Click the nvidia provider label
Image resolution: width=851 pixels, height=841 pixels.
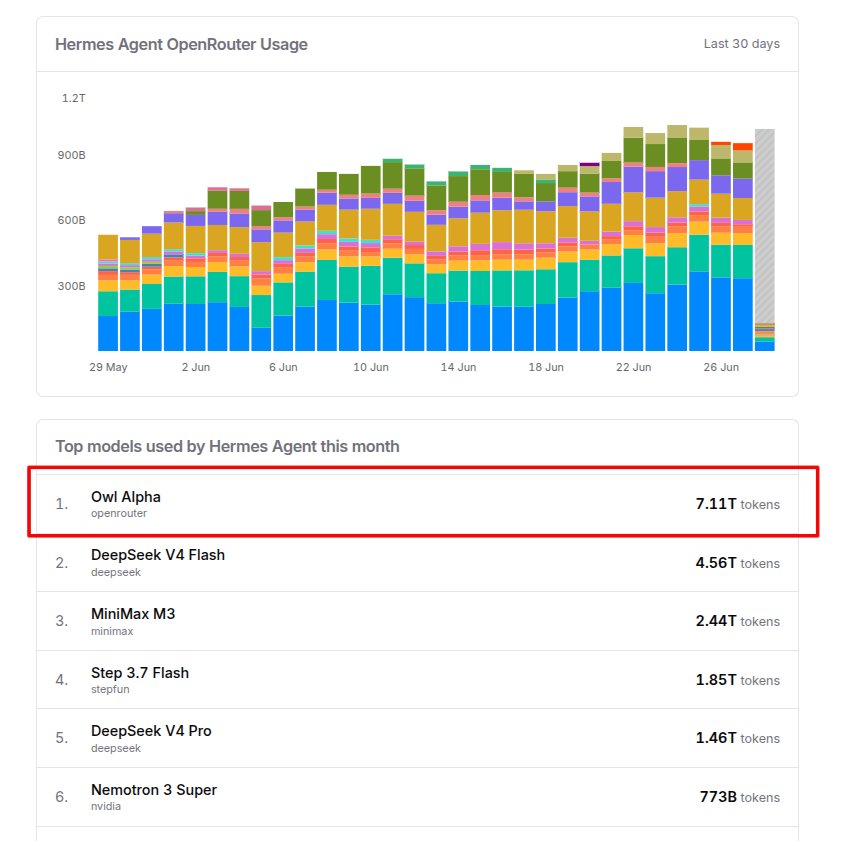[x=106, y=806]
